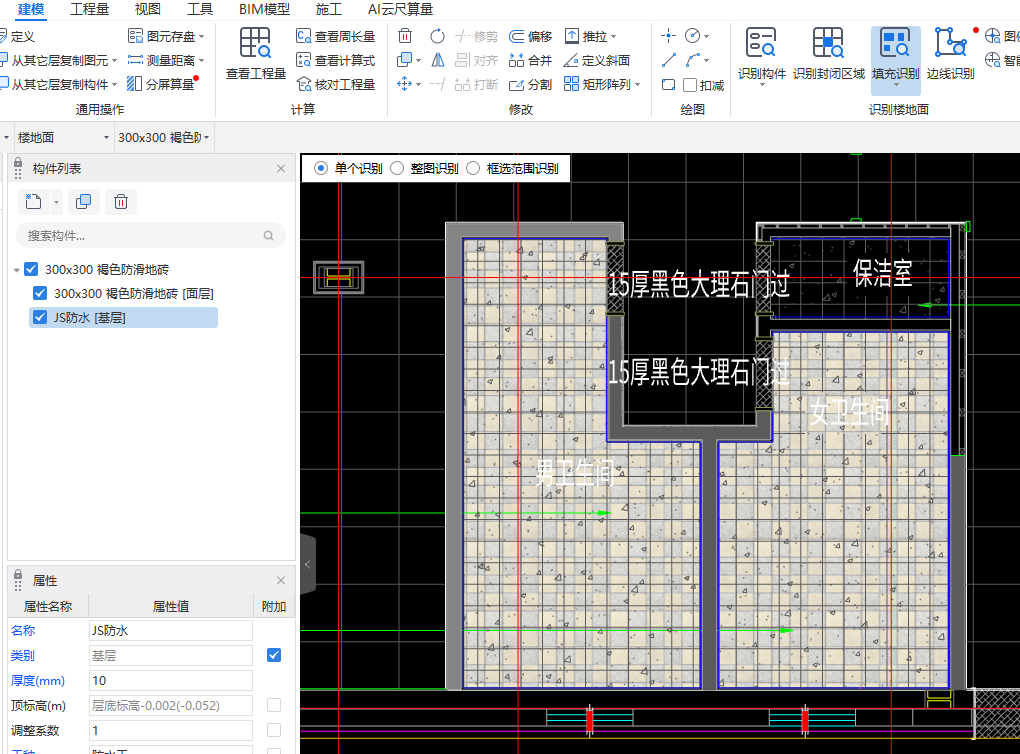Image resolution: width=1020 pixels, height=754 pixels.
Task: Click the 核对工程量 button
Action: tap(335, 85)
